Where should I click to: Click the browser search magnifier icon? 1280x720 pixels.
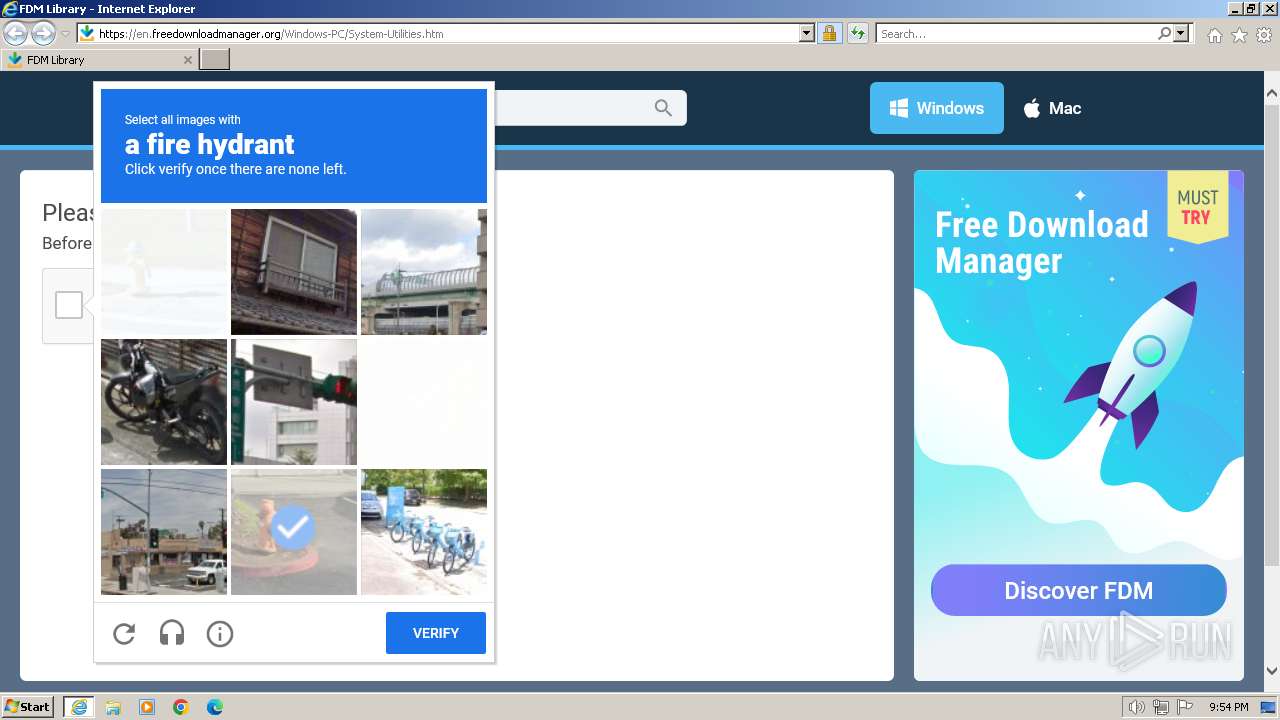pos(1164,33)
